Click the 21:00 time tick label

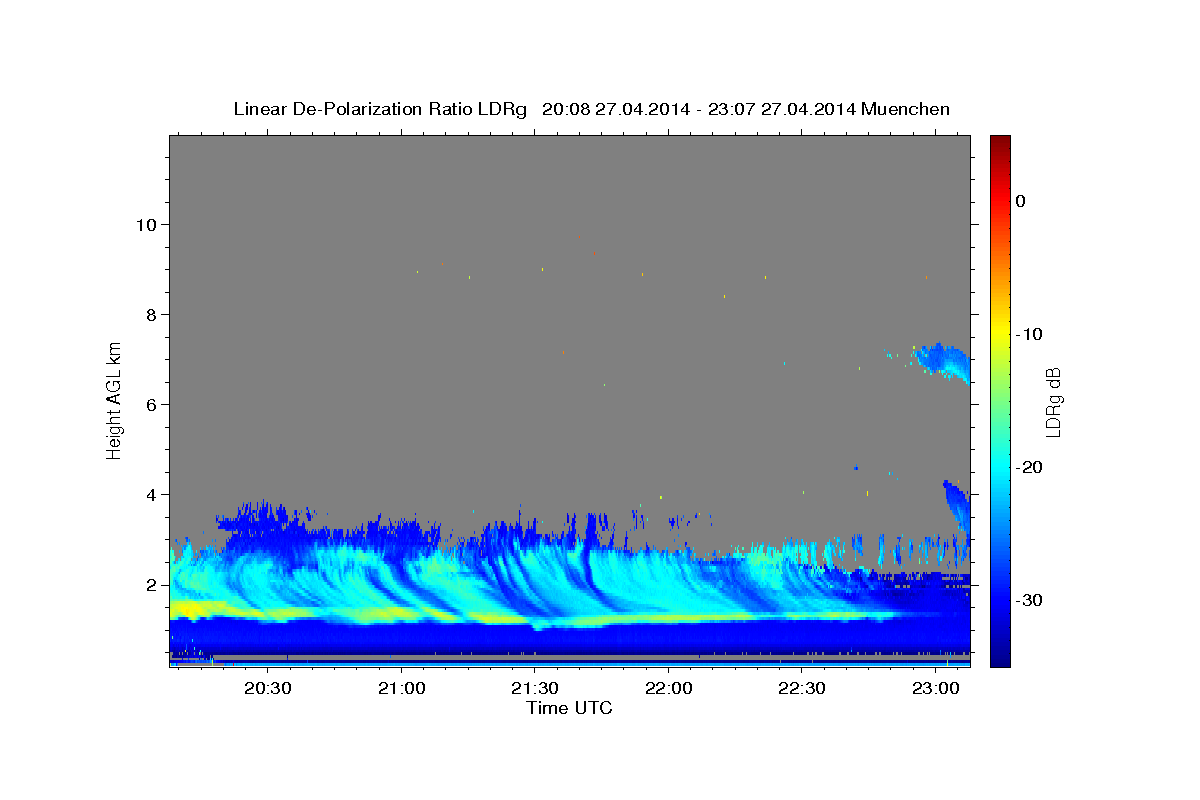pyautogui.click(x=401, y=688)
